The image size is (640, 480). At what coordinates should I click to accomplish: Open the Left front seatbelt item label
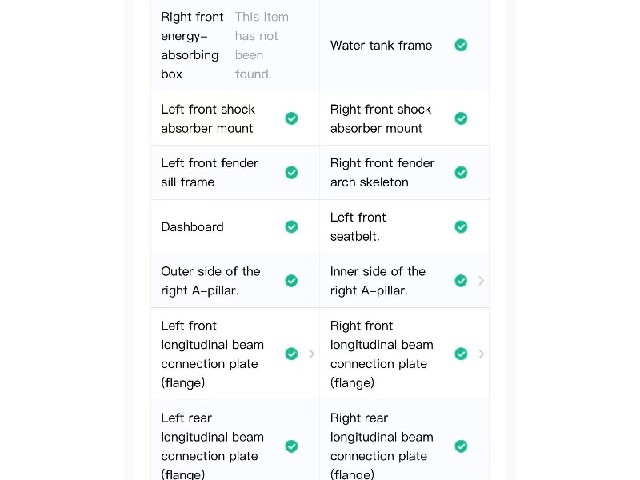click(358, 227)
